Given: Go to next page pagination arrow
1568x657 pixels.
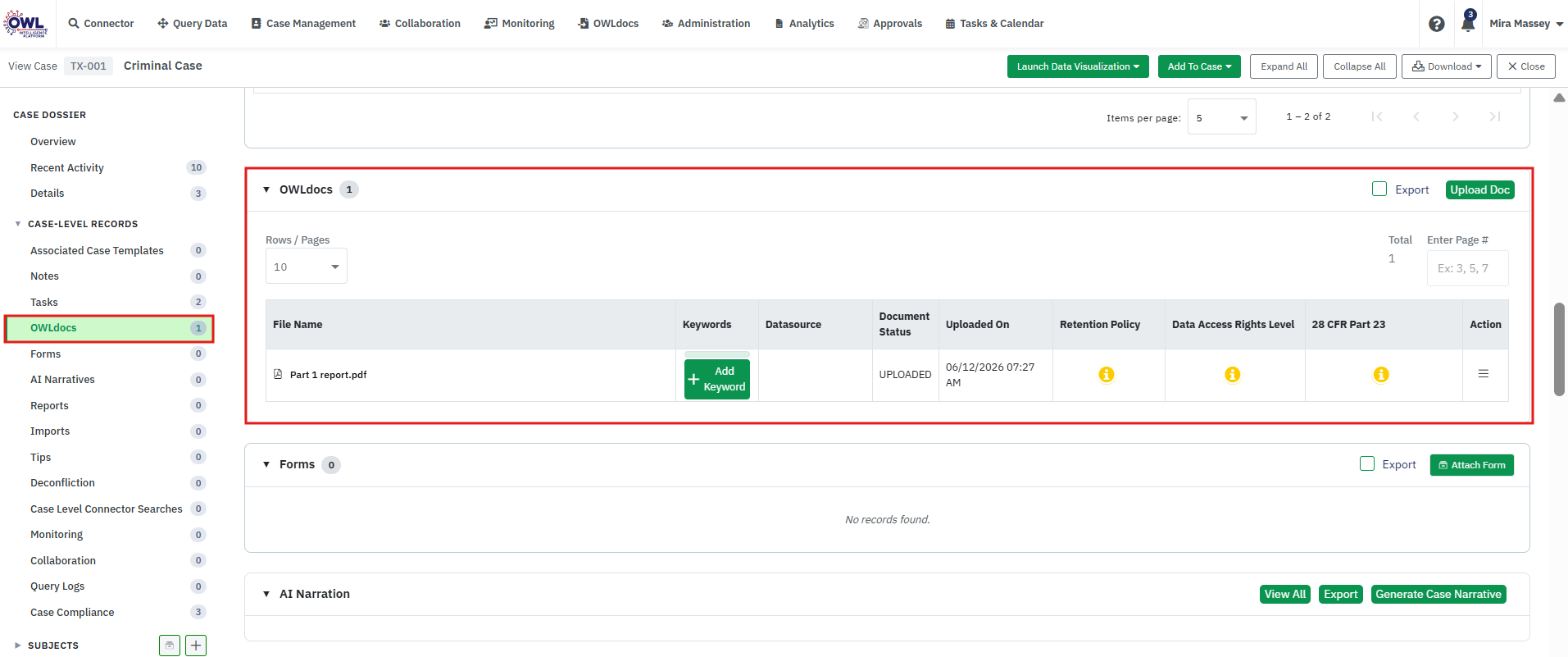Looking at the screenshot, I should coord(1456,116).
